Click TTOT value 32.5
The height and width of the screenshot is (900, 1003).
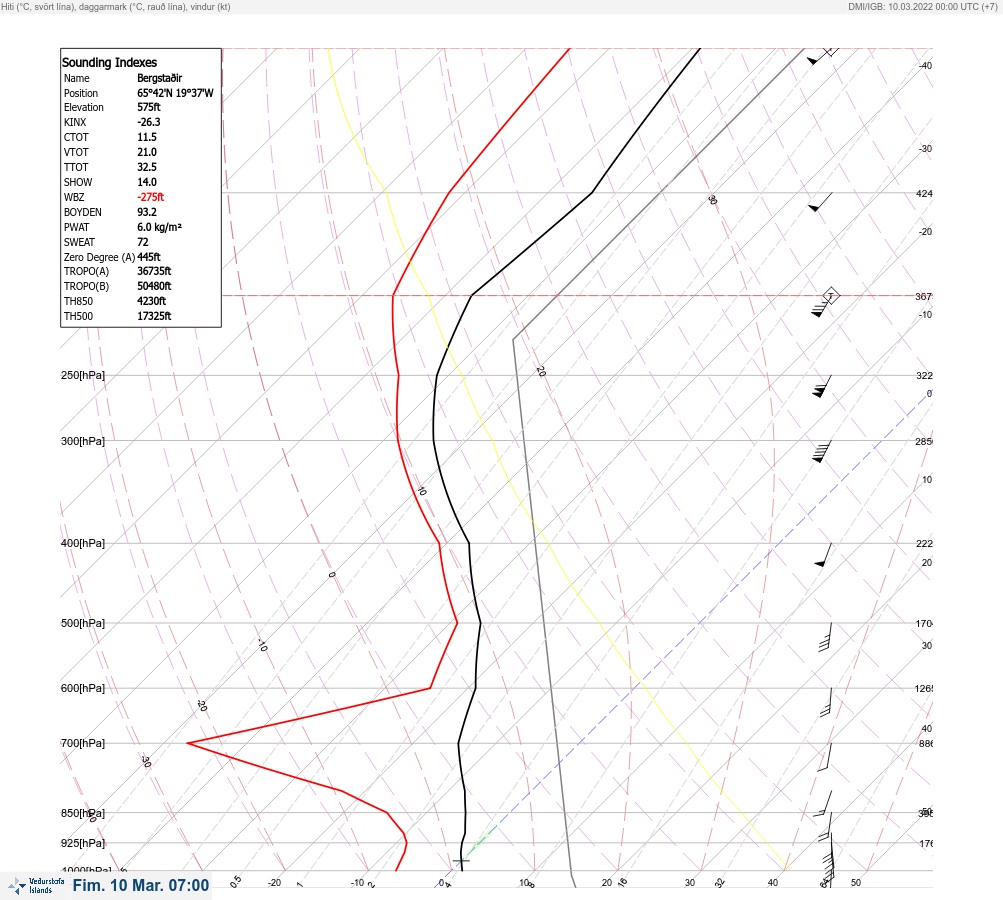coord(146,167)
